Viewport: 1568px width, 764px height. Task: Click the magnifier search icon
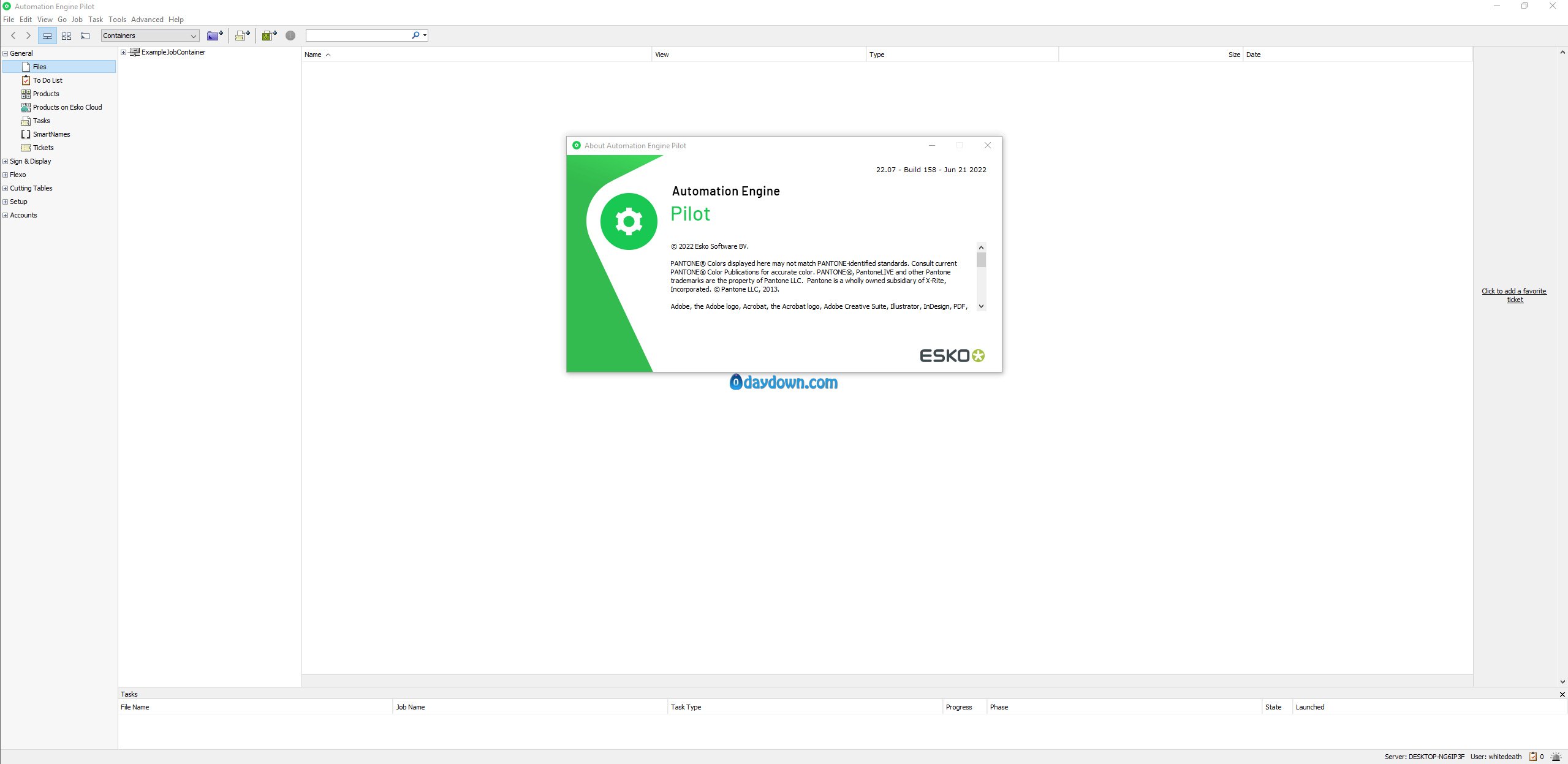coord(415,36)
